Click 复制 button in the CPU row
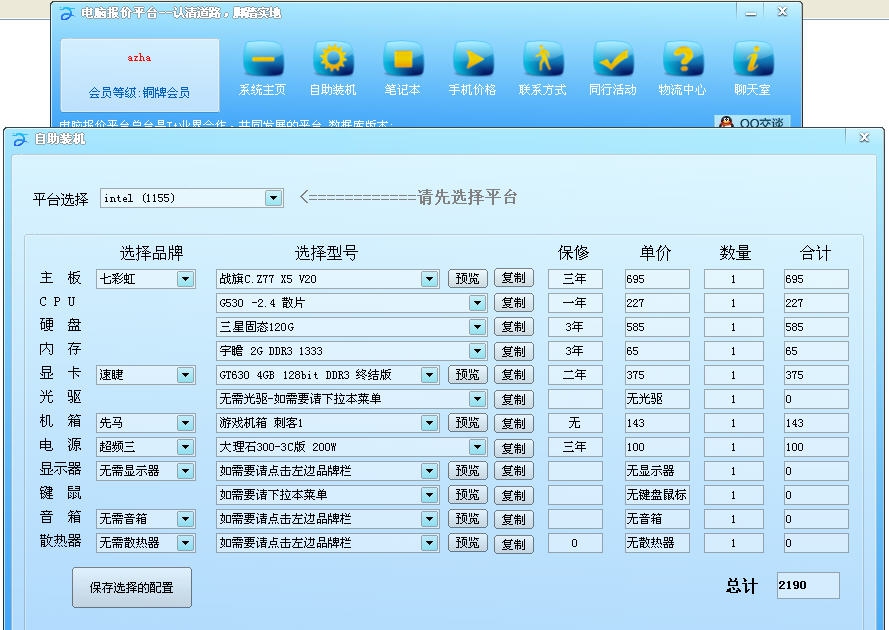 coord(514,303)
